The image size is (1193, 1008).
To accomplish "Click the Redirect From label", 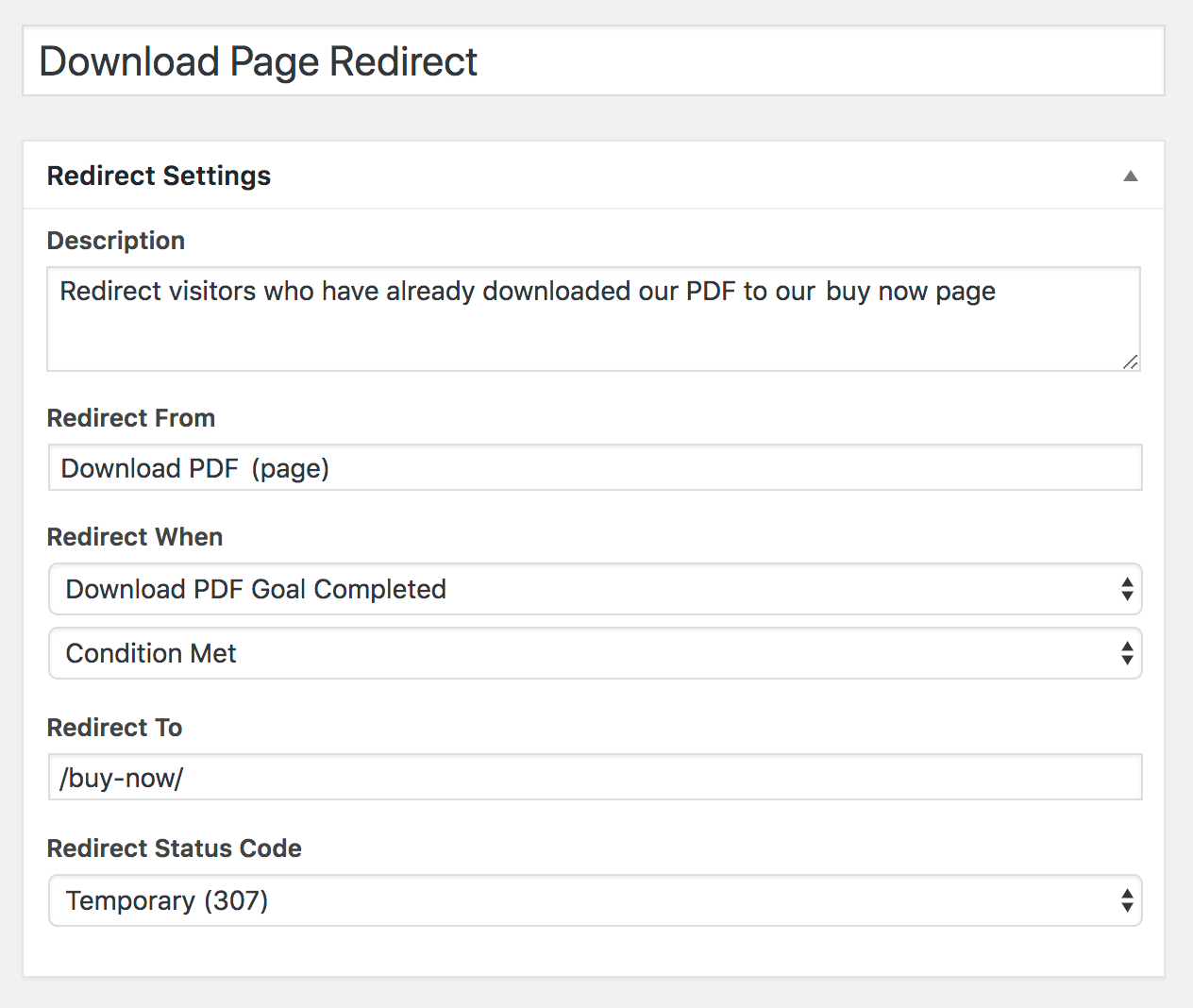I will pyautogui.click(x=131, y=418).
